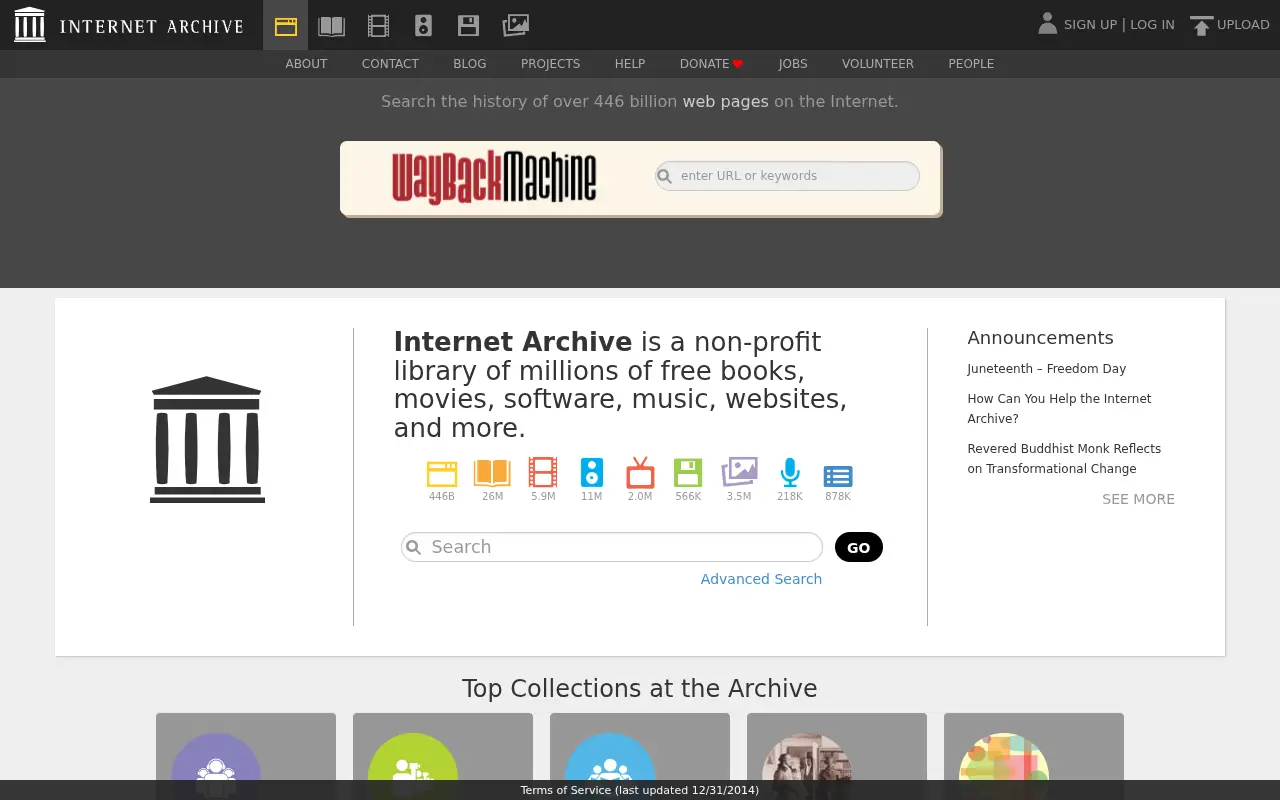
Task: Open the Video film icon in top bar
Action: coord(378,26)
